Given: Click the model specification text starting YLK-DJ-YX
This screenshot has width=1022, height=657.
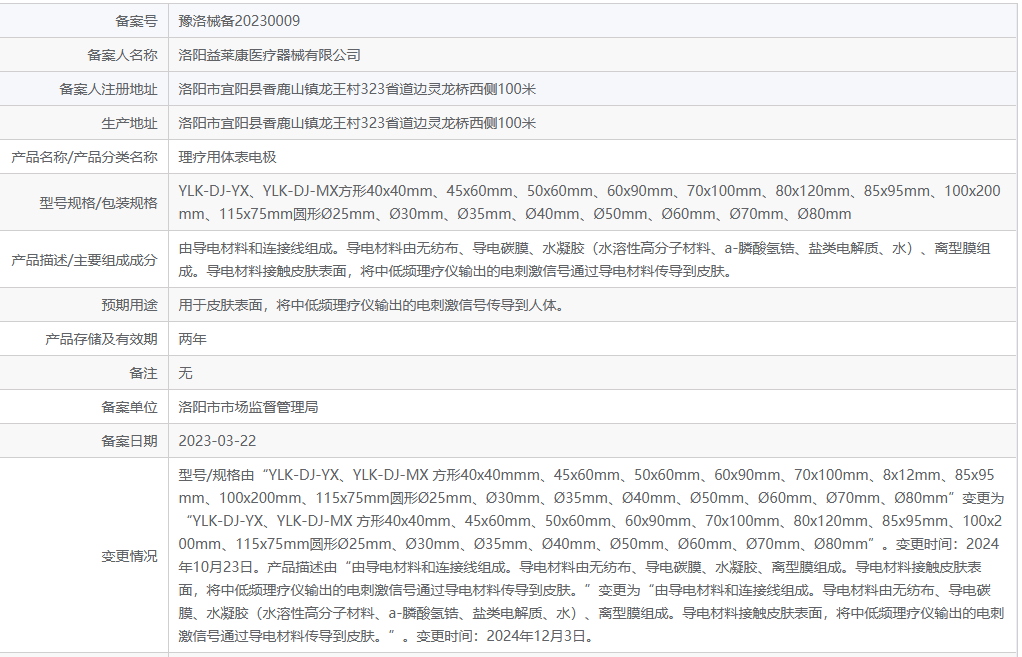Looking at the screenshot, I should [x=589, y=202].
